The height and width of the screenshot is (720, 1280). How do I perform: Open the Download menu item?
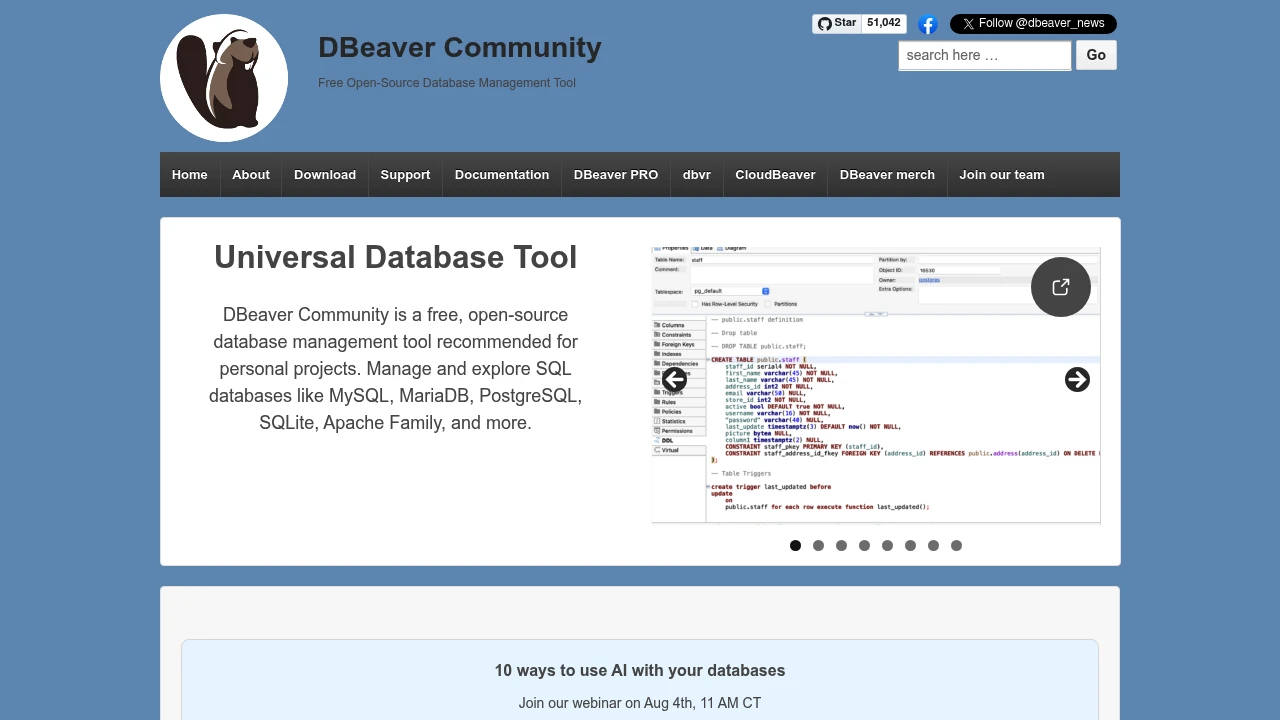point(325,175)
